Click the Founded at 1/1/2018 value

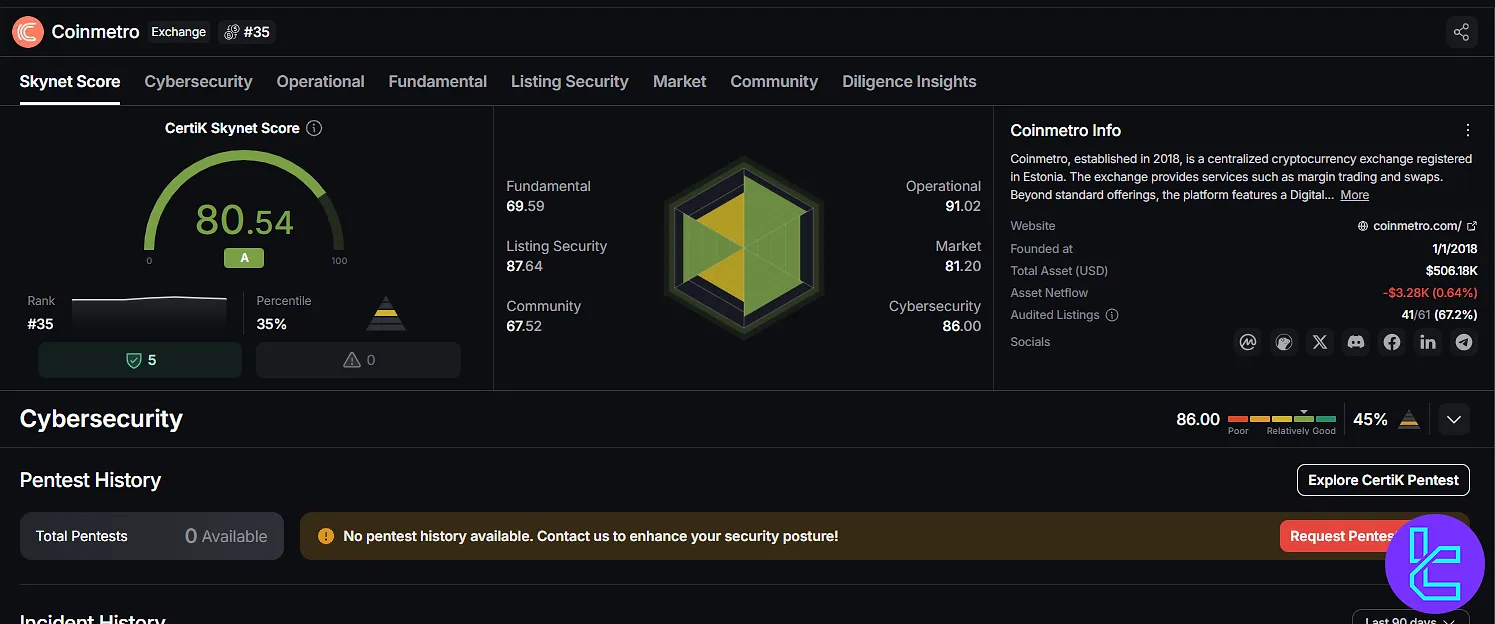[1455, 249]
